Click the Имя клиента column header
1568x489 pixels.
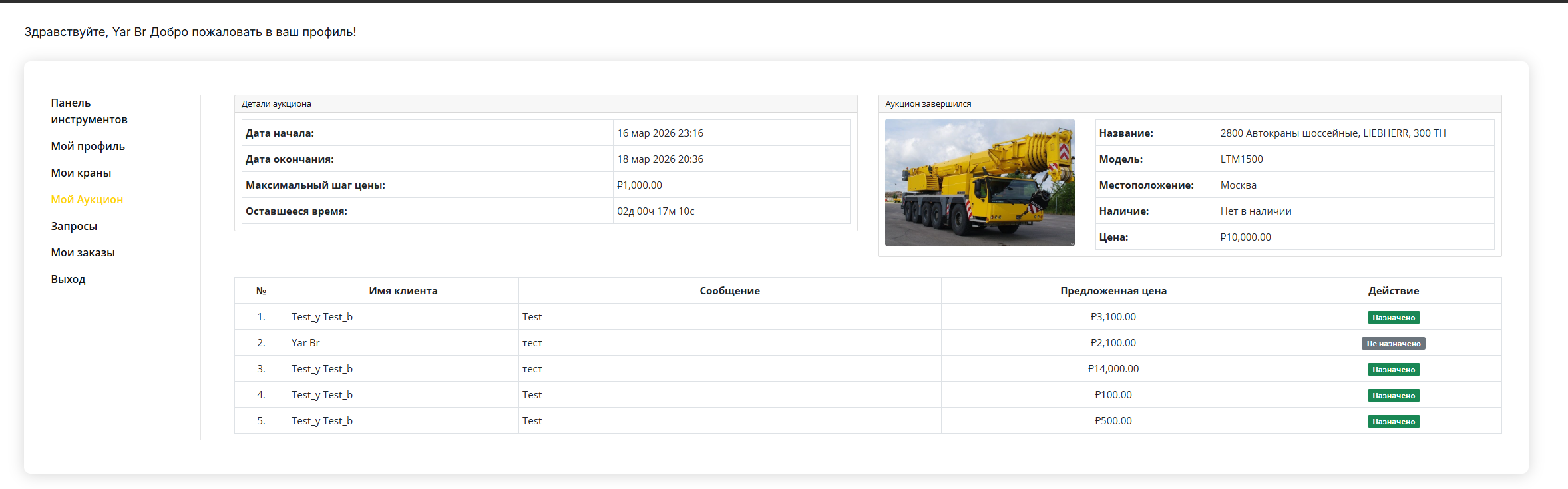pyautogui.click(x=403, y=291)
